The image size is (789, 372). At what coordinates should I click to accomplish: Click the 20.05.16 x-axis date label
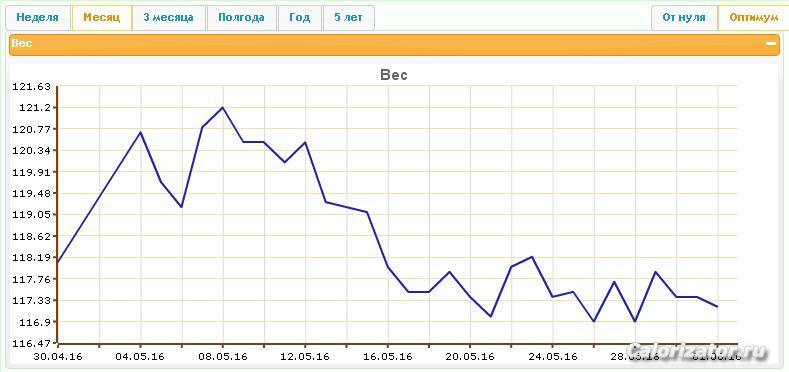point(469,357)
